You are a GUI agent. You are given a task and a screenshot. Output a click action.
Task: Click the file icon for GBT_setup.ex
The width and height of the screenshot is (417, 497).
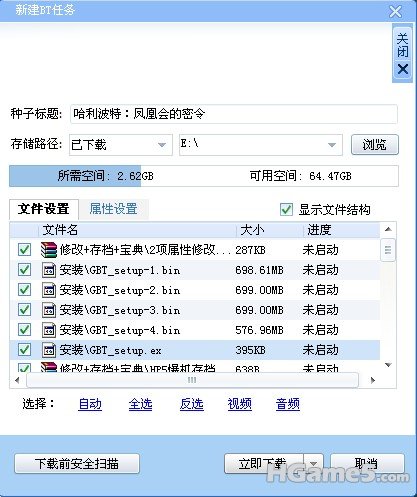(49, 350)
